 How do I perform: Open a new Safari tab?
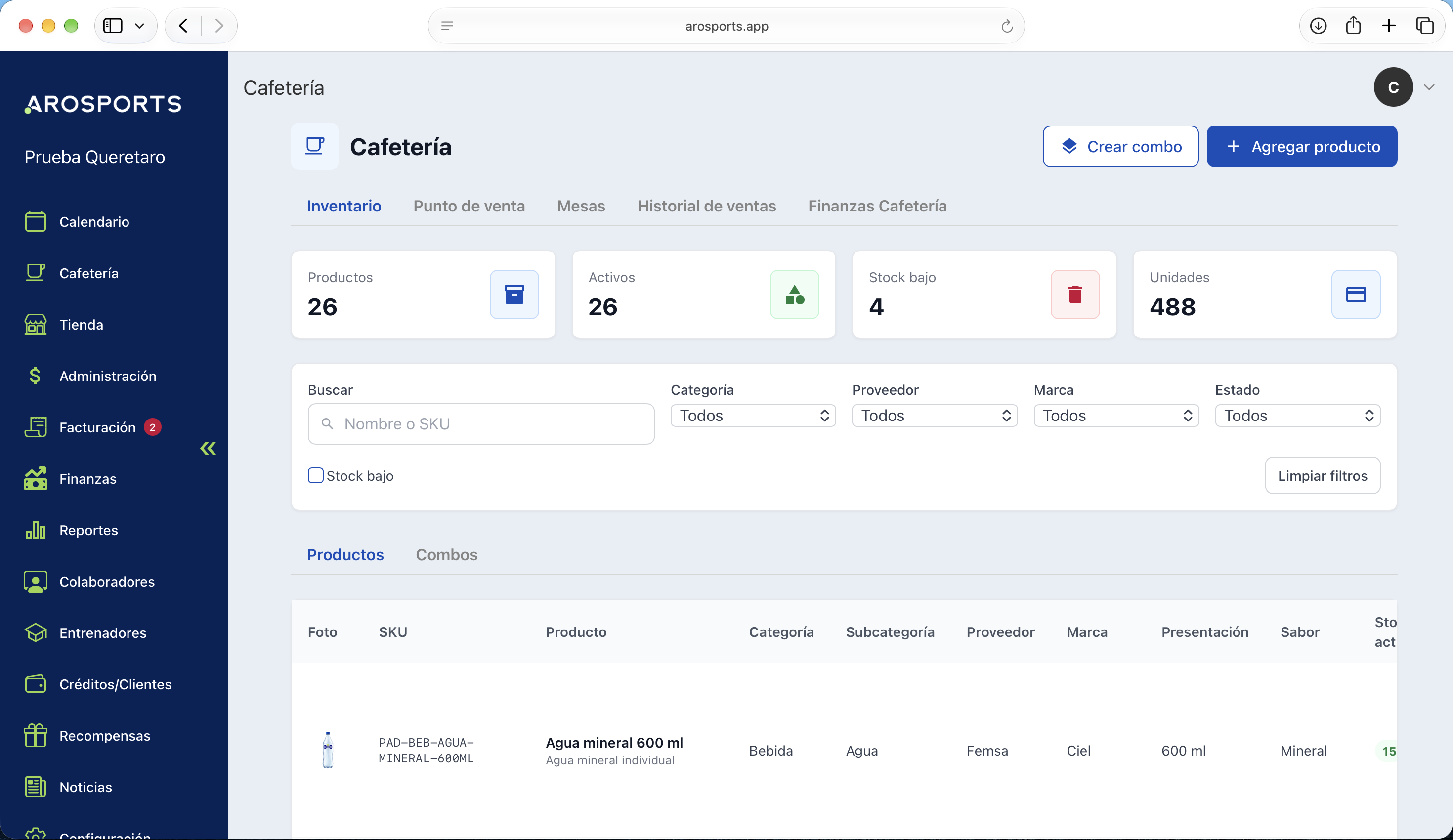coord(1389,26)
